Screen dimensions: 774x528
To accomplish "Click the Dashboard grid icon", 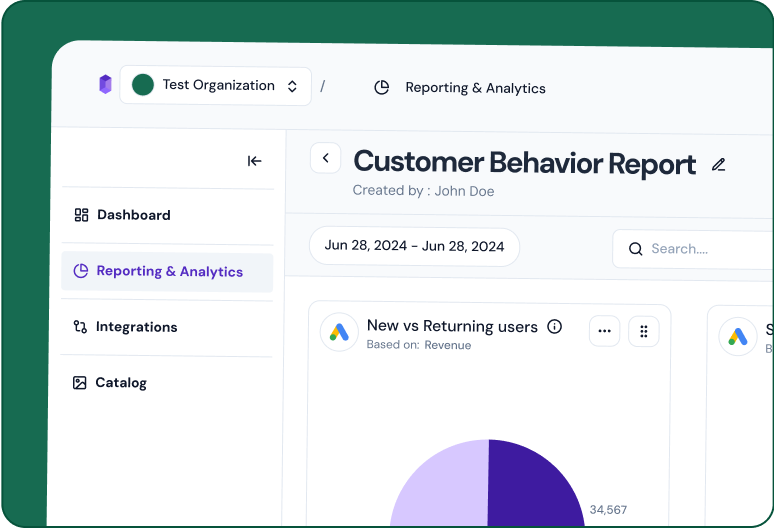I will [x=81, y=215].
